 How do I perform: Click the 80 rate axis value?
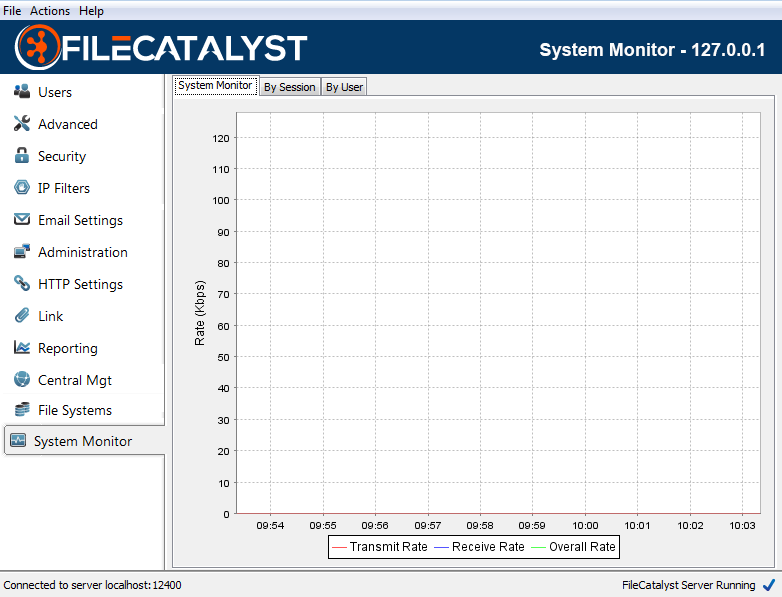coord(223,263)
